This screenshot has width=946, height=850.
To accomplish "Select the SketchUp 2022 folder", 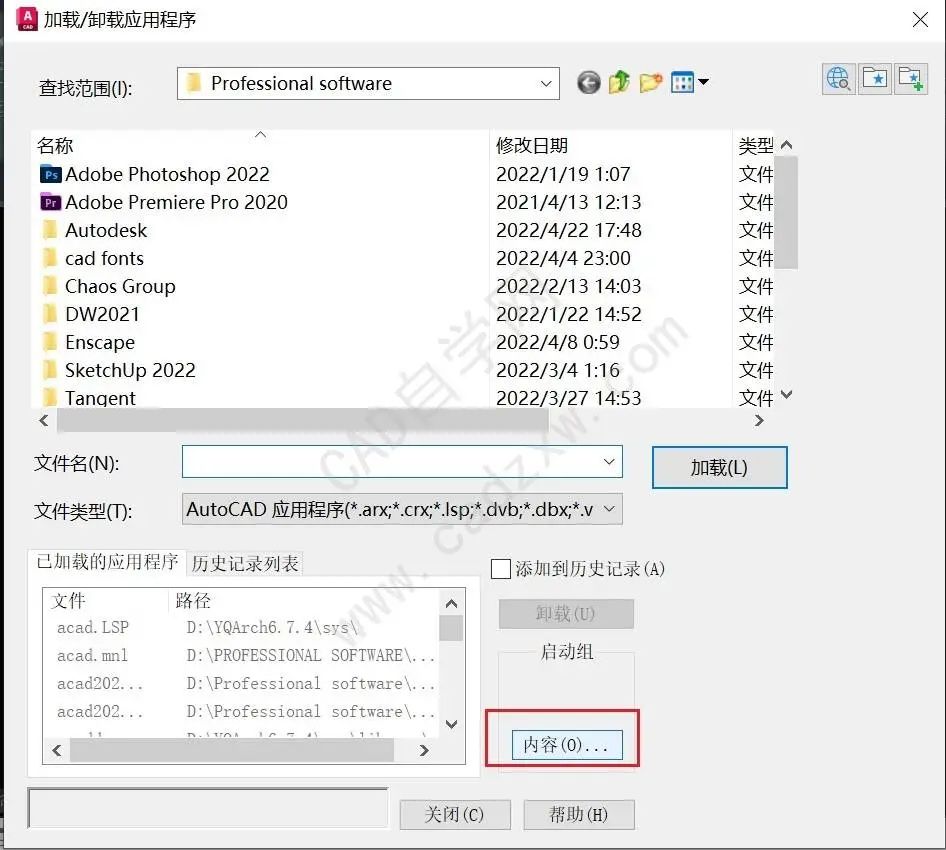I will click(x=118, y=370).
